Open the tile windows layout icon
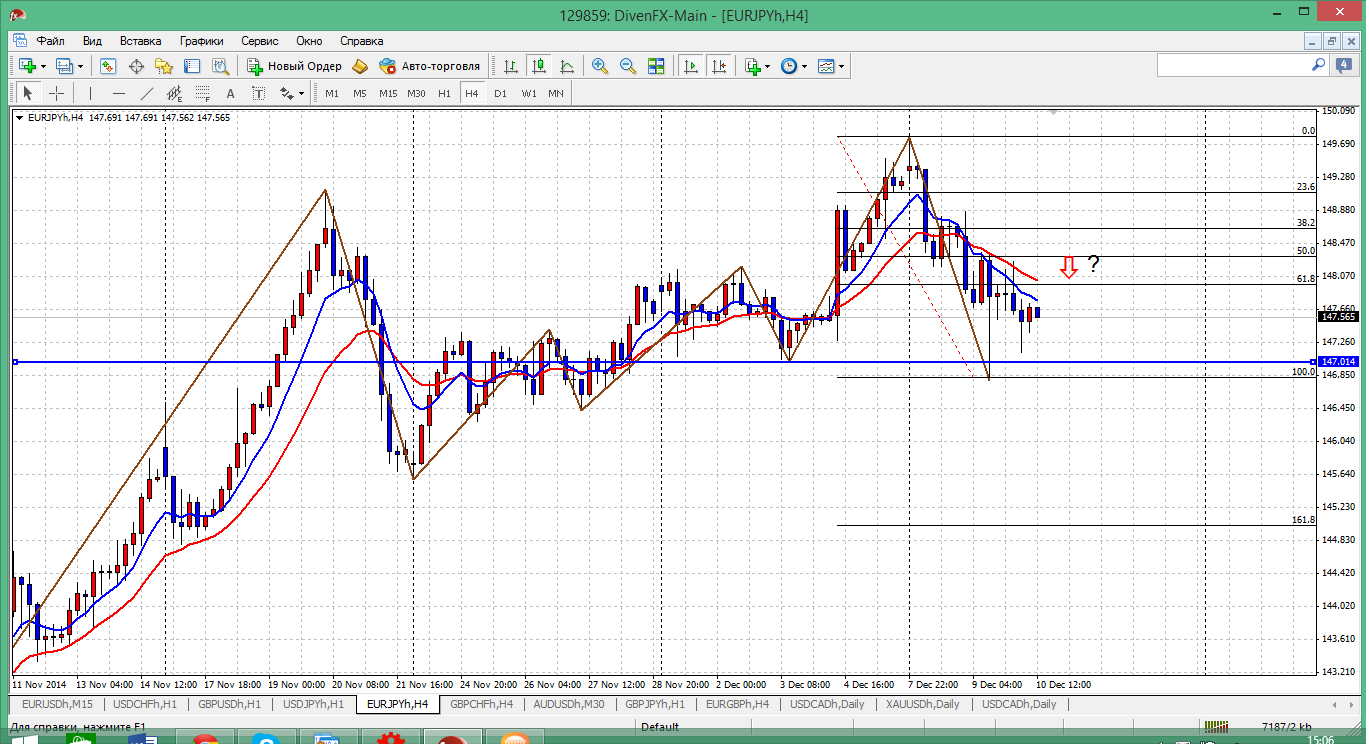The width and height of the screenshot is (1369, 744). [656, 66]
